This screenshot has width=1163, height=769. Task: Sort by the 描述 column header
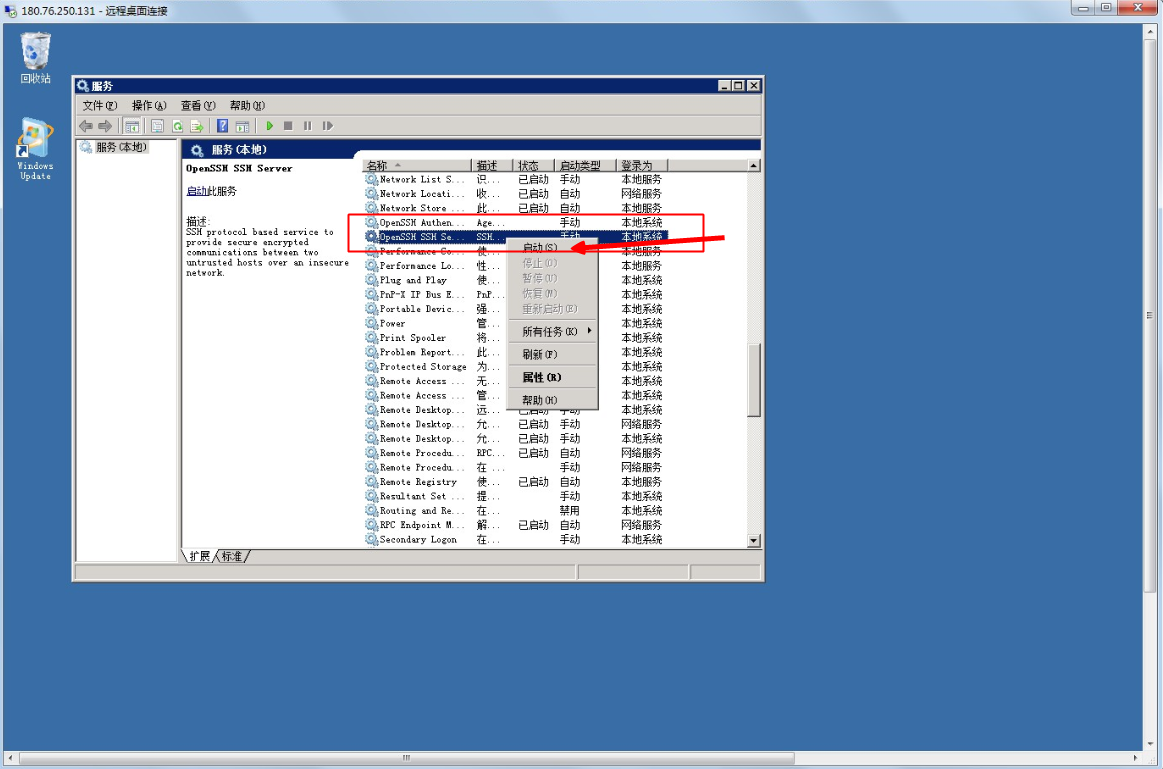click(x=492, y=165)
